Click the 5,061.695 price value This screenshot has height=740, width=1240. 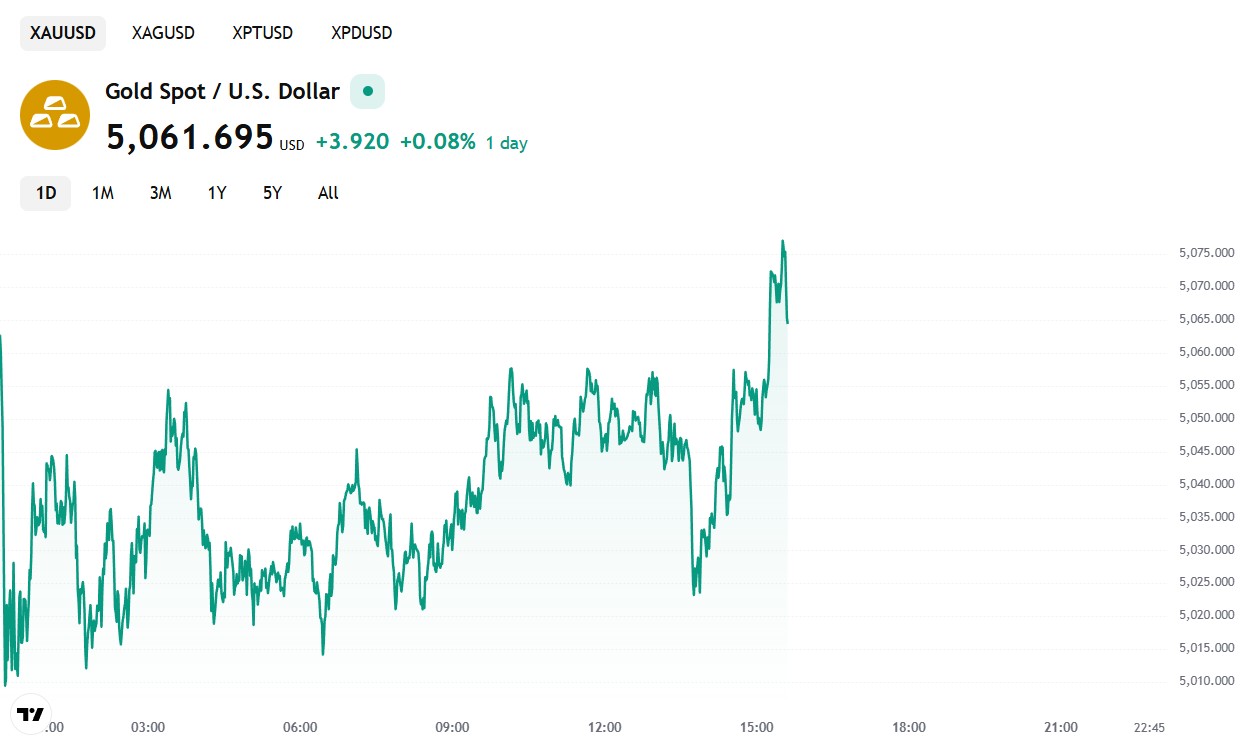[x=190, y=137]
